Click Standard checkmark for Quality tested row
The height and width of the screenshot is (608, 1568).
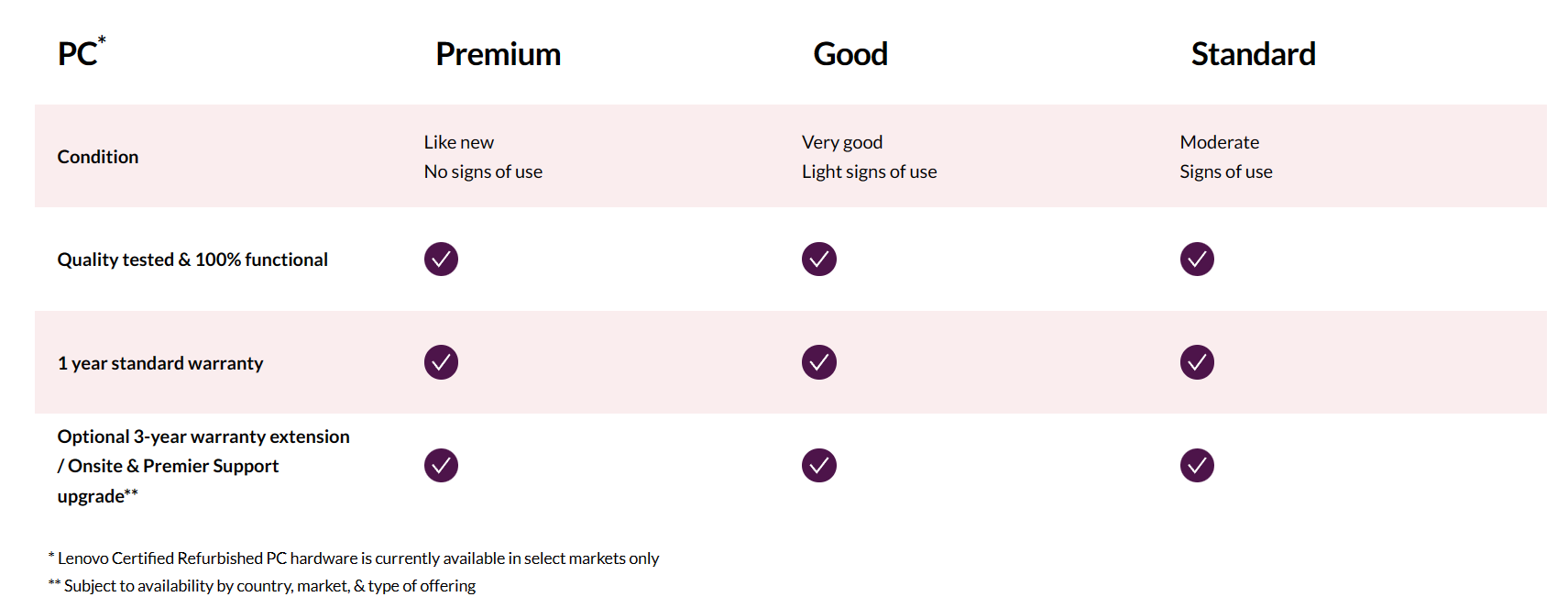(1197, 260)
